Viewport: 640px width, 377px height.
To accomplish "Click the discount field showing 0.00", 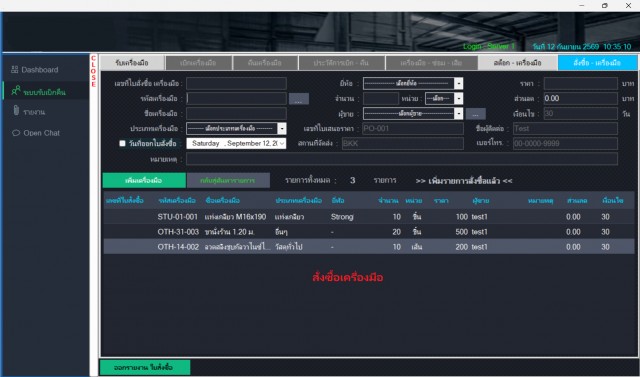I will coord(581,98).
